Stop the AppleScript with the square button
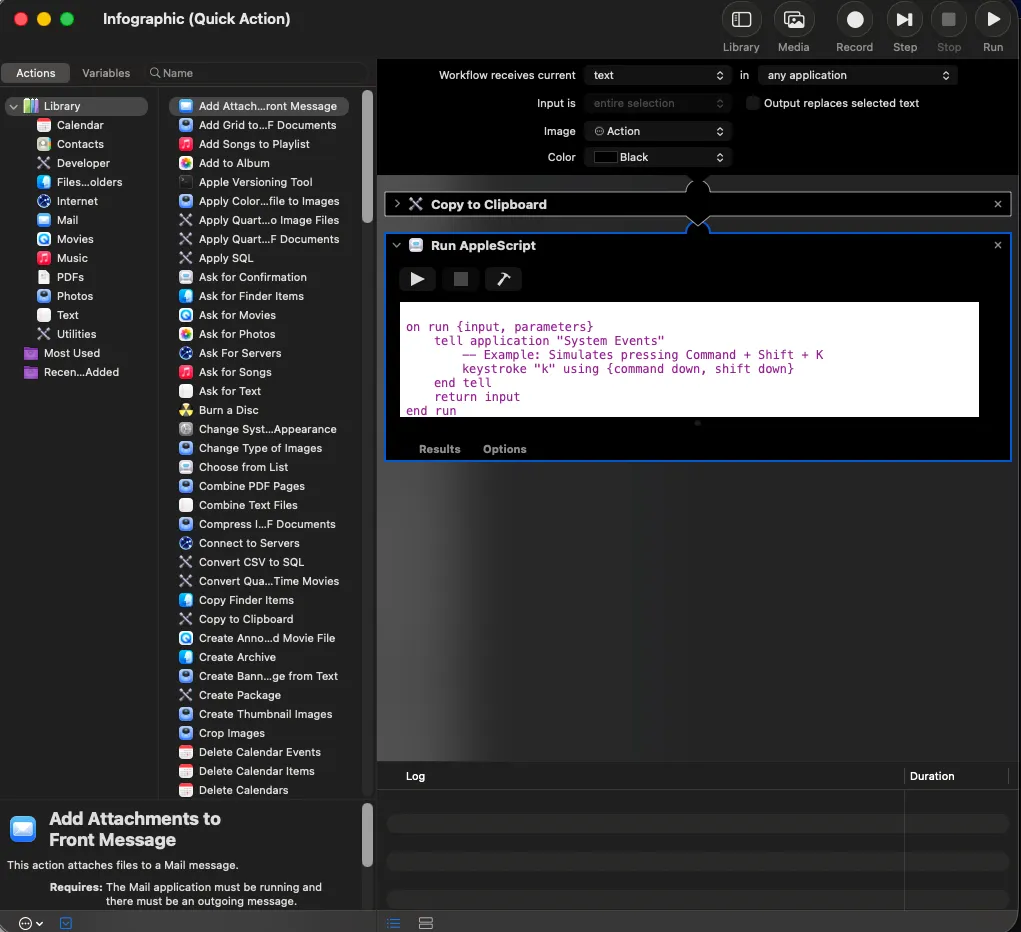 click(460, 279)
